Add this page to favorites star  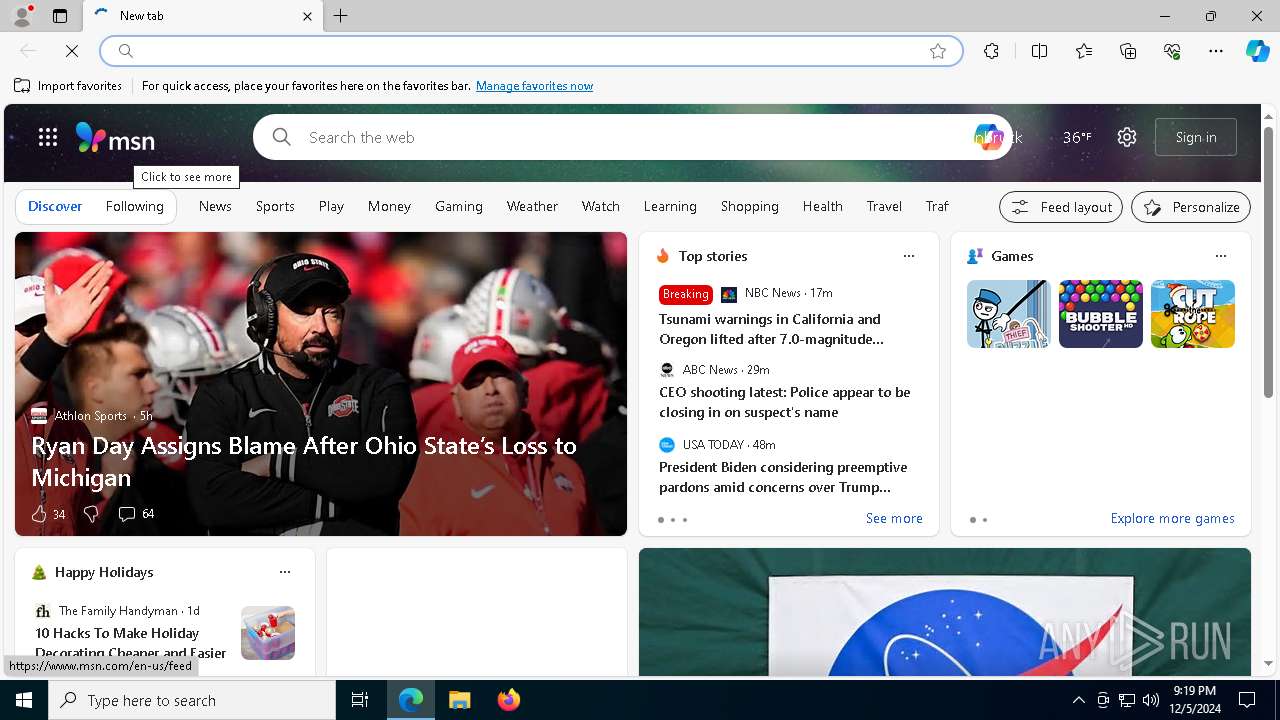pos(938,51)
